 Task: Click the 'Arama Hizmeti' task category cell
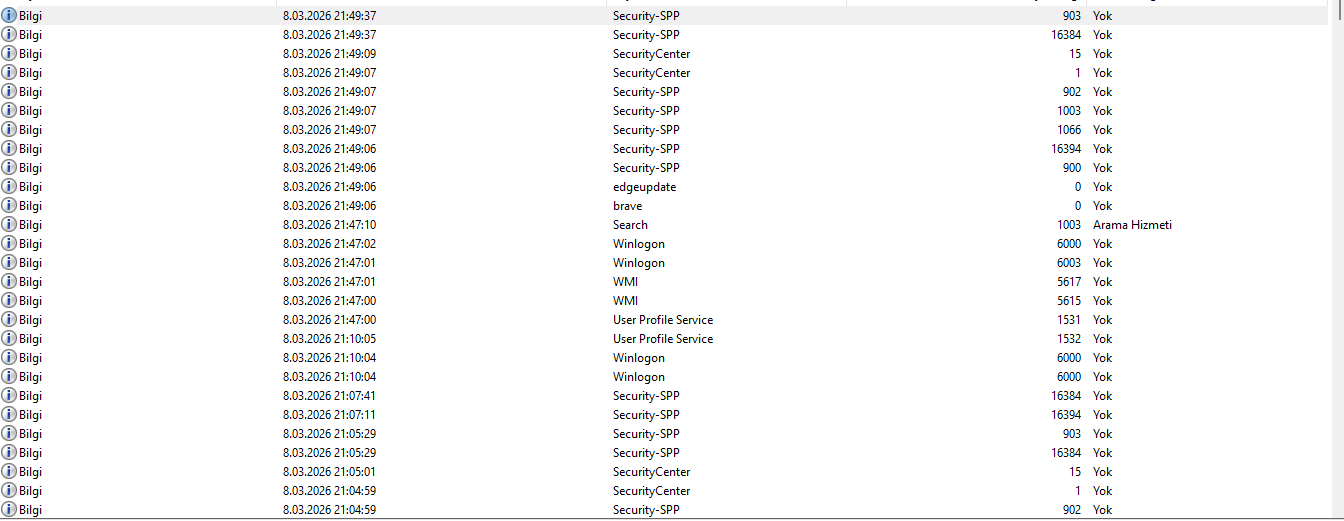pos(1132,225)
